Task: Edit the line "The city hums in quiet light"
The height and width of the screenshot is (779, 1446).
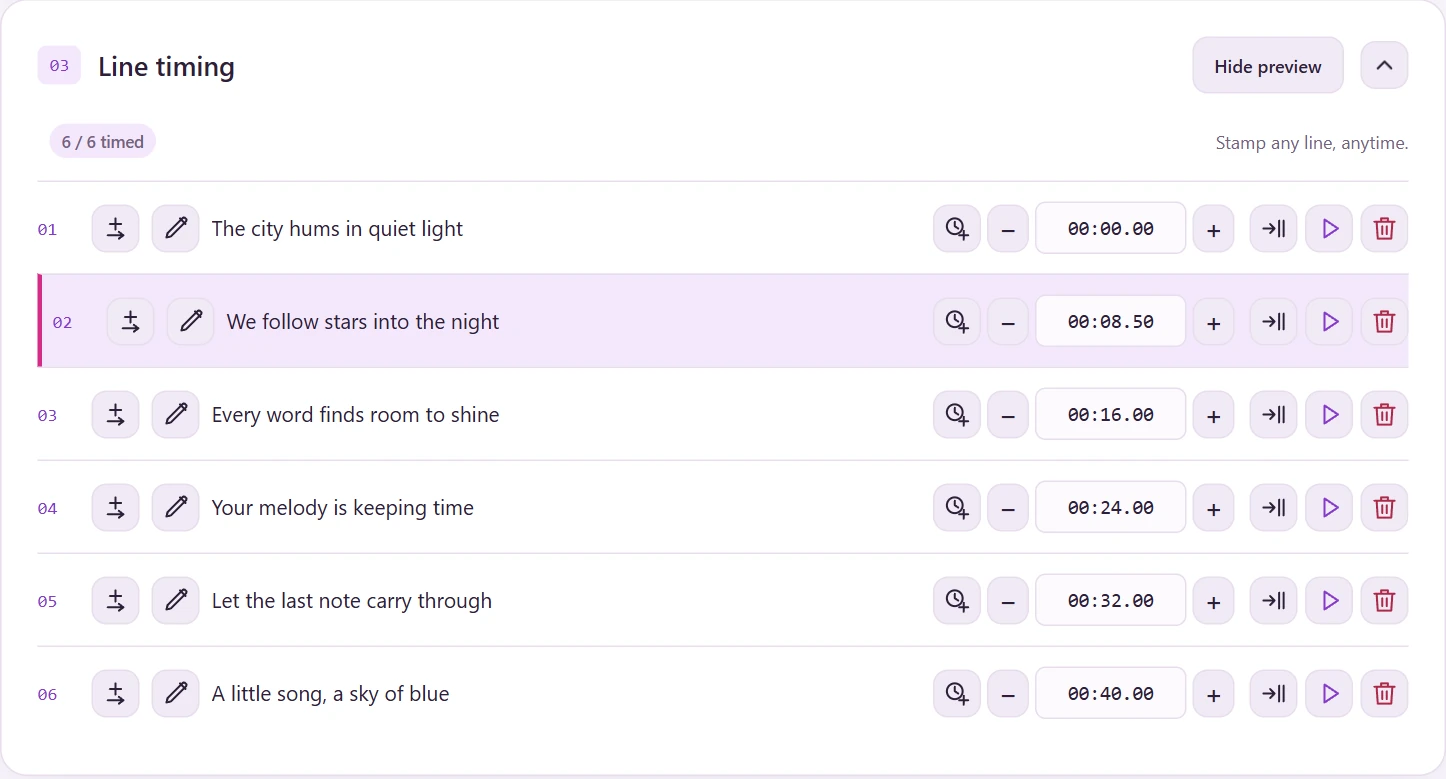Action: (176, 229)
